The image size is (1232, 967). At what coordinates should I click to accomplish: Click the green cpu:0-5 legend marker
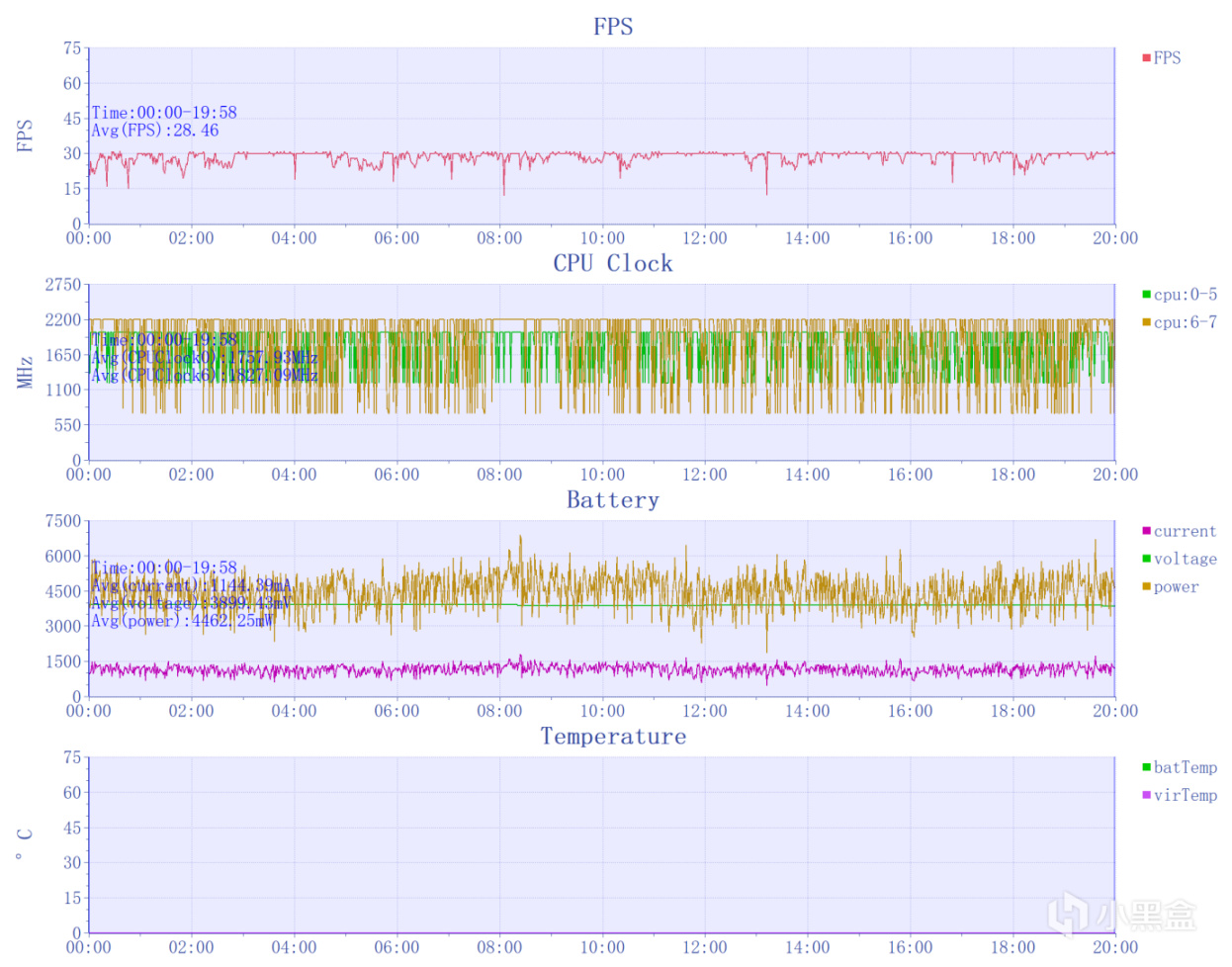coord(1146,295)
